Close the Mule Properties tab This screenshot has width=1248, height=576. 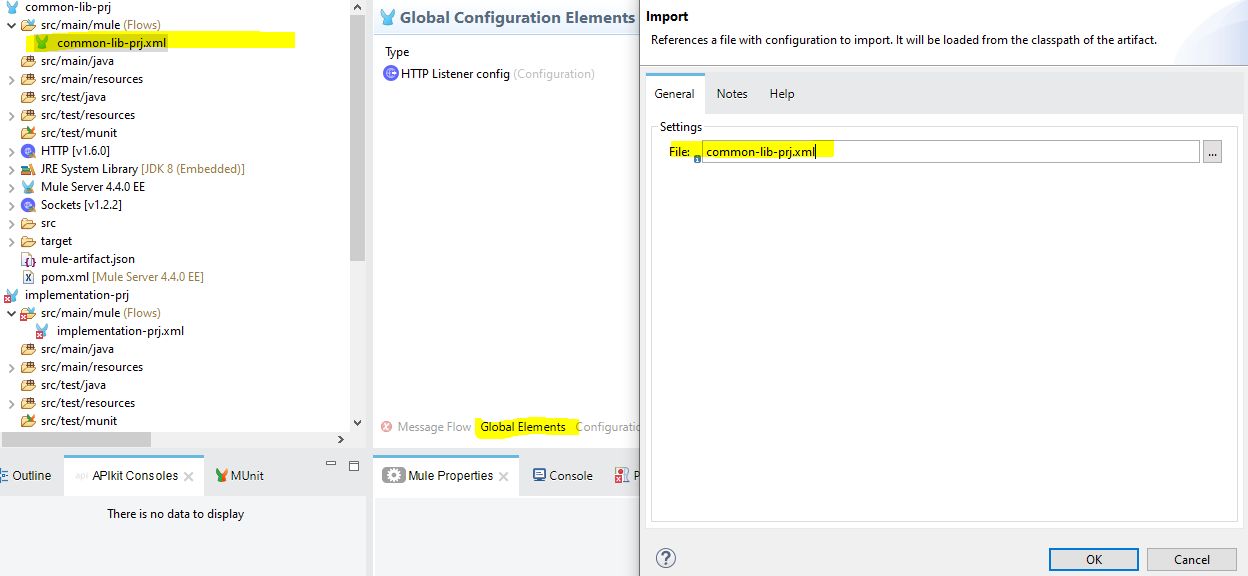coord(504,477)
